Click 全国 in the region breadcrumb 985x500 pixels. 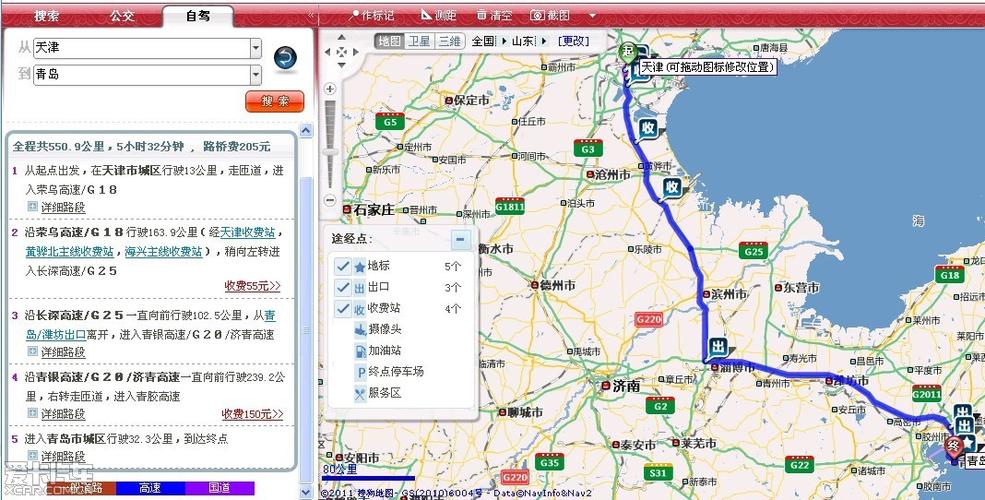click(483, 41)
